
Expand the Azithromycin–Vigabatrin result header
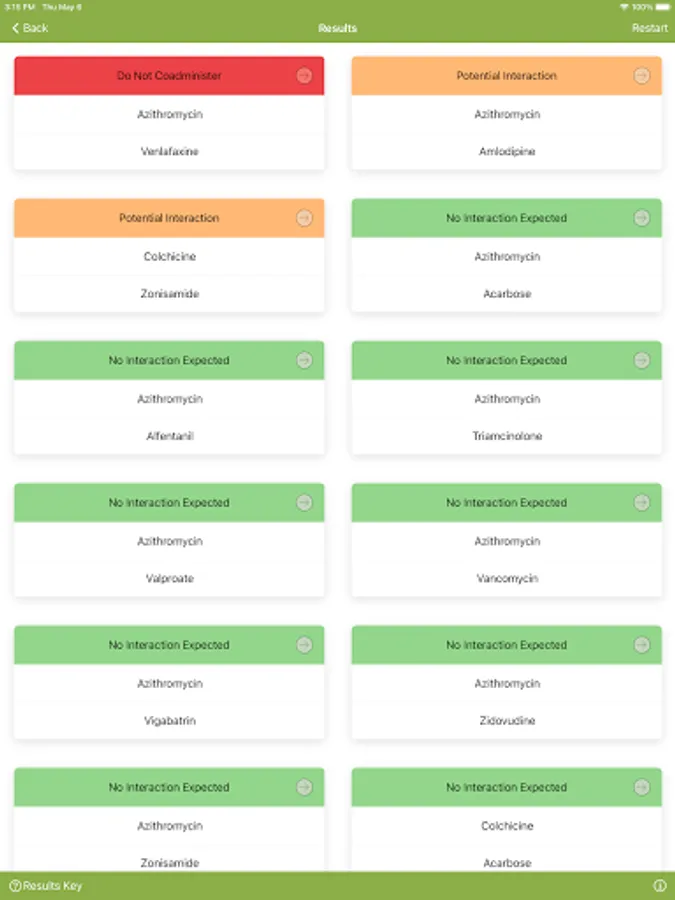click(x=169, y=645)
